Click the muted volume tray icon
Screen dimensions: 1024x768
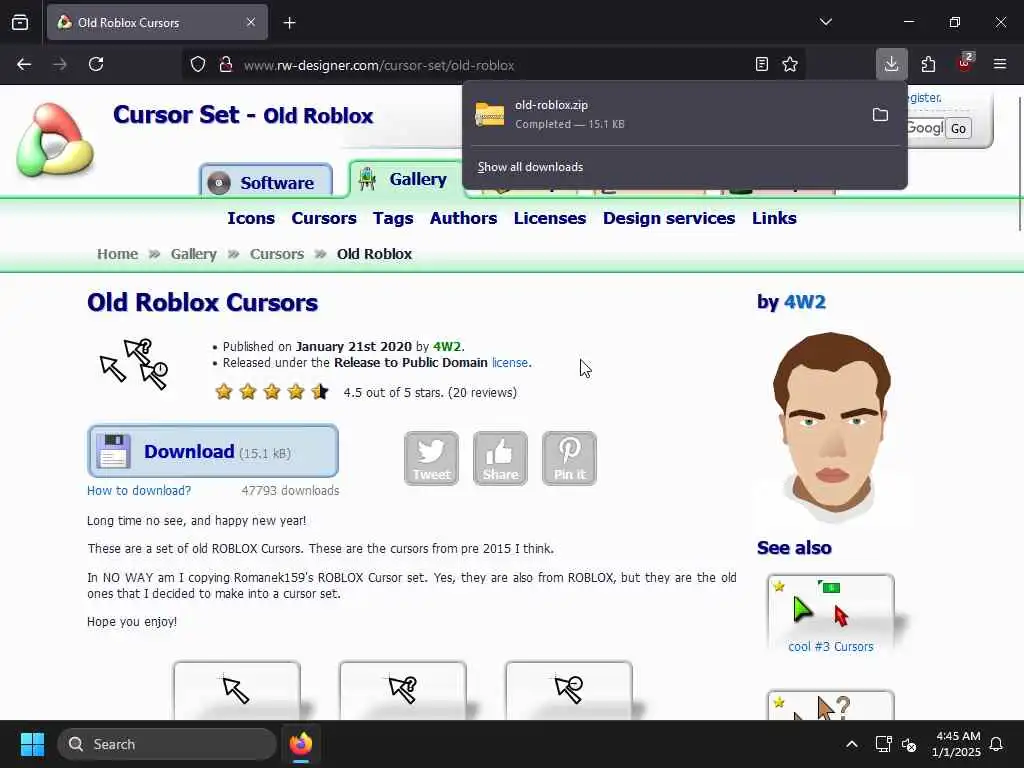[909, 744]
